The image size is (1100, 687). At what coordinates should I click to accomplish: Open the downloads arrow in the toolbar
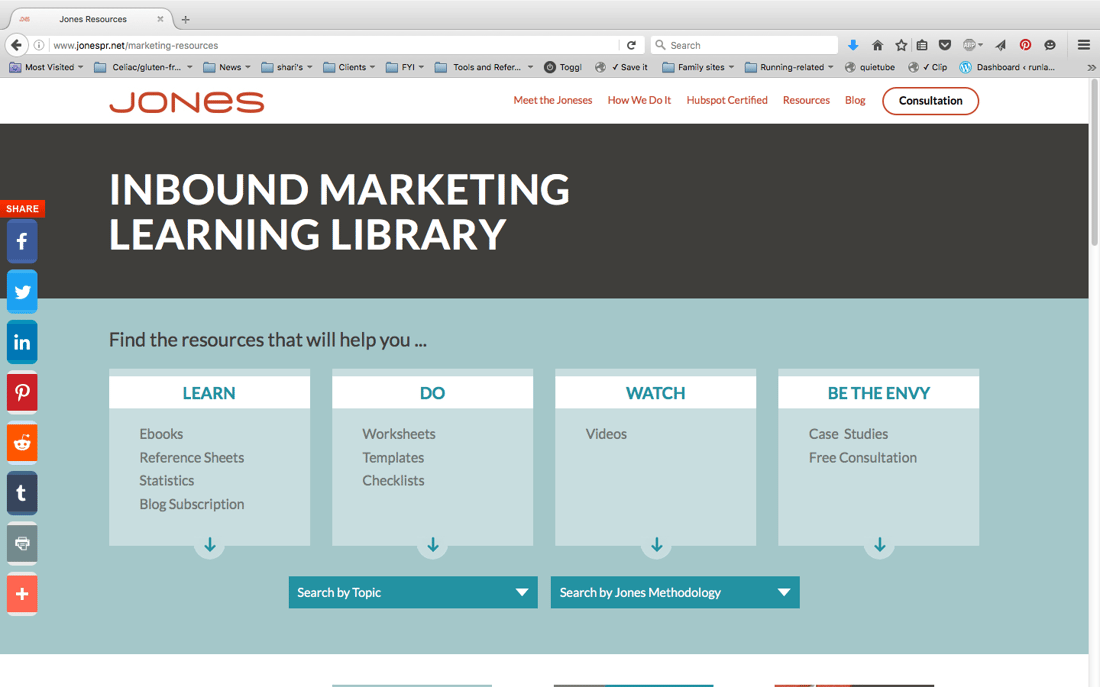[x=852, y=45]
